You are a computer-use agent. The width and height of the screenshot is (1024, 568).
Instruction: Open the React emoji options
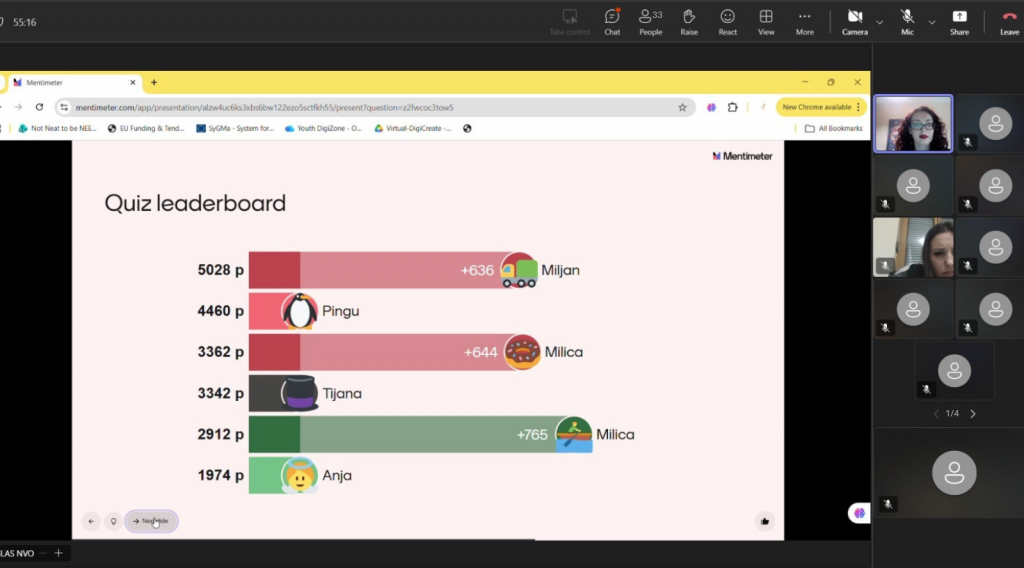pos(727,20)
